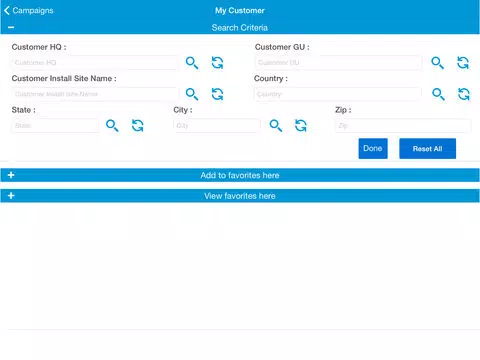Expand the Add to favorites here section
This screenshot has width=480, height=360.
240,175
